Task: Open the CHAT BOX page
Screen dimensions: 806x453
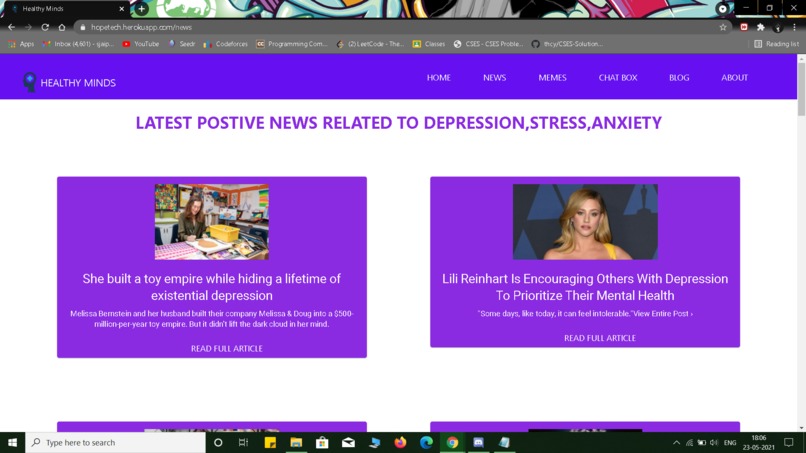Action: [x=618, y=78]
